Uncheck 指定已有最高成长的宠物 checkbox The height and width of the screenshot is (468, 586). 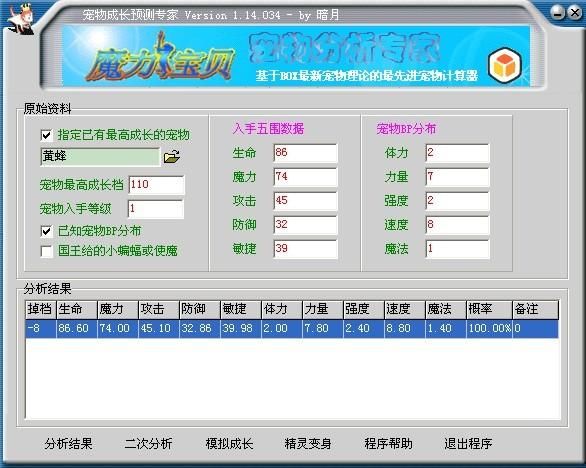click(x=46, y=135)
